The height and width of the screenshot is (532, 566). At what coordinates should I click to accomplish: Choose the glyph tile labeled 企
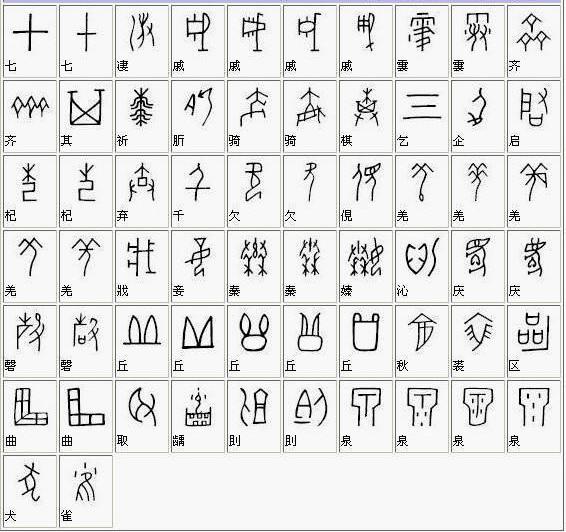478,117
